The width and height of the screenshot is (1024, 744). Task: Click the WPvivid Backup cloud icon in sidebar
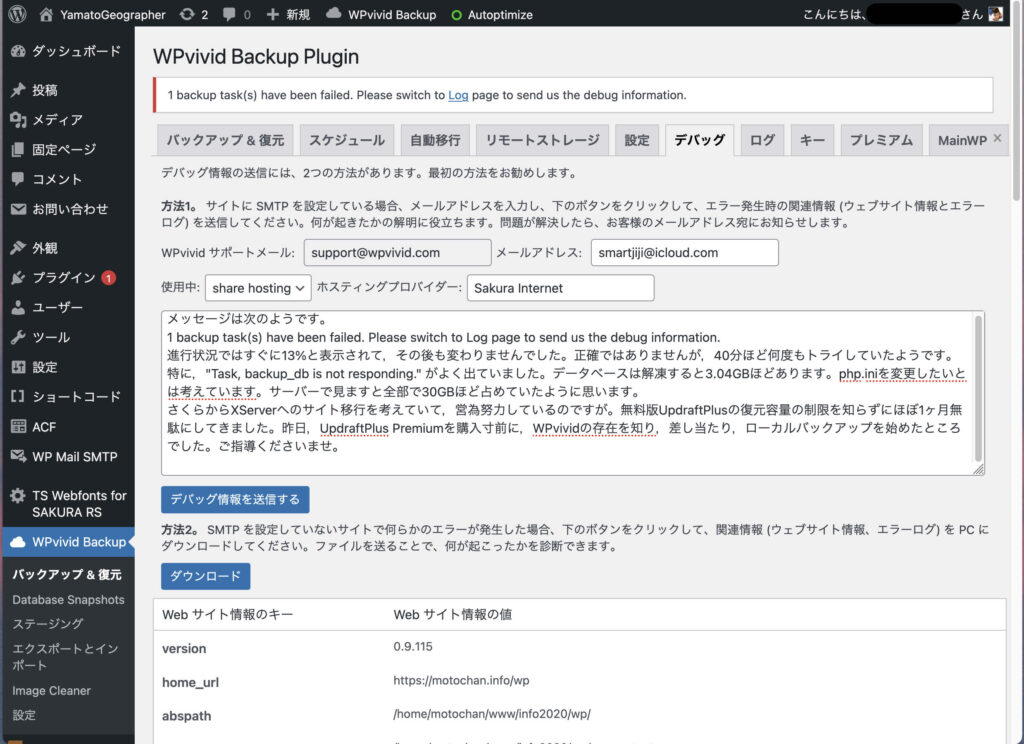pyautogui.click(x=18, y=542)
